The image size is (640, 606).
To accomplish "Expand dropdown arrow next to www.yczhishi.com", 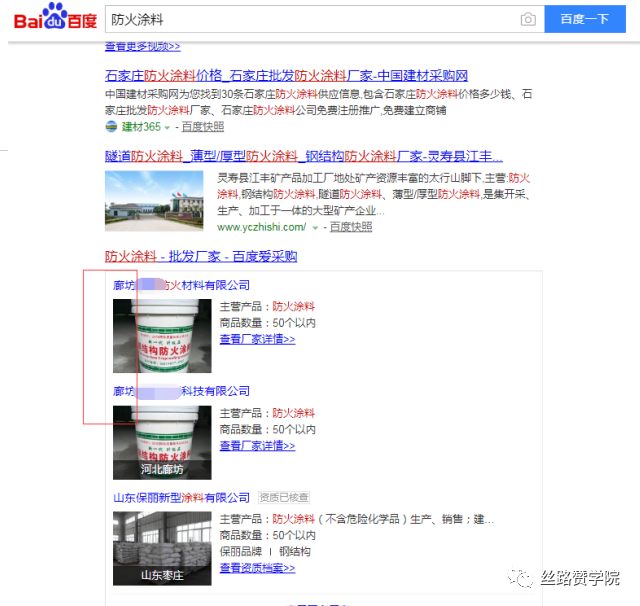I will [x=315, y=228].
